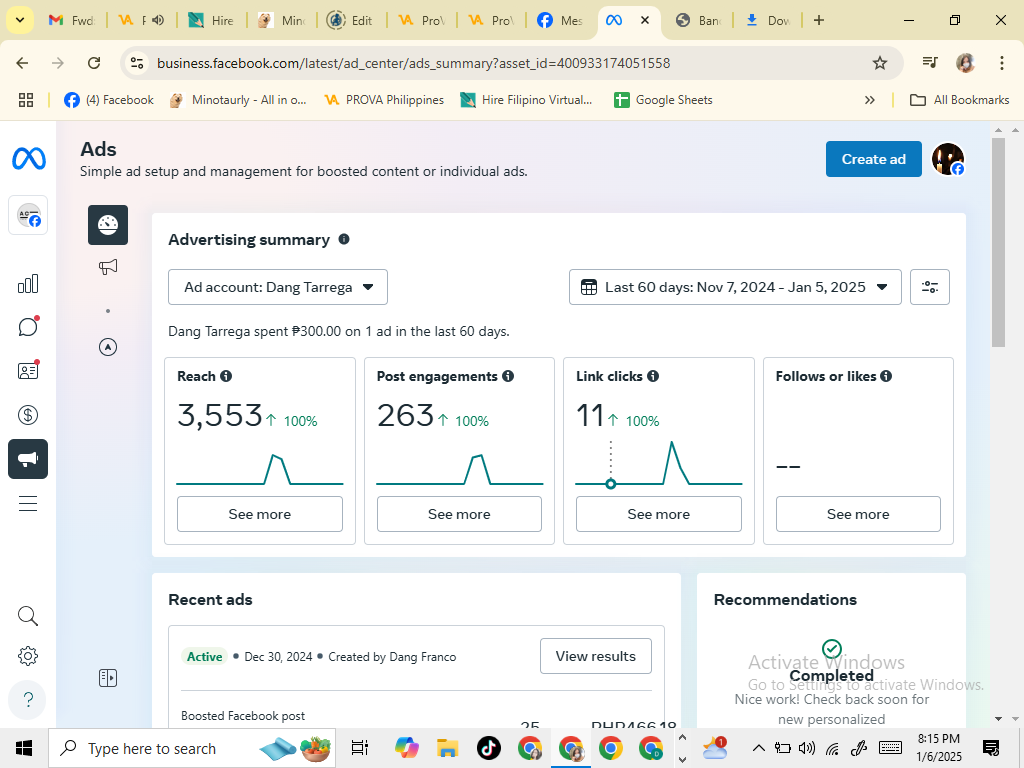Open Settings gear in left sidebar
1024x768 pixels.
(x=28, y=656)
